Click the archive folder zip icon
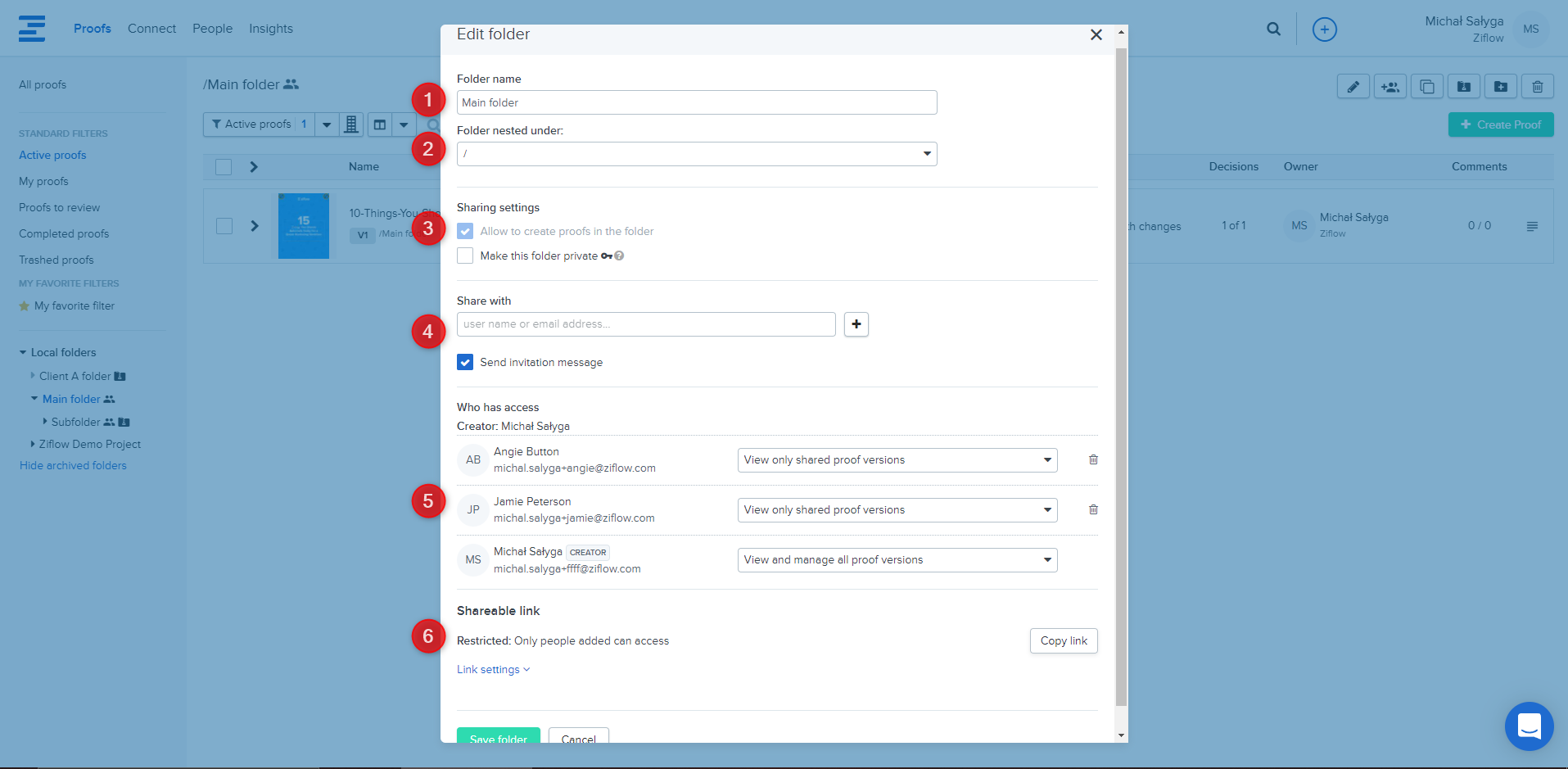This screenshot has width=1568, height=769. pyautogui.click(x=1463, y=87)
